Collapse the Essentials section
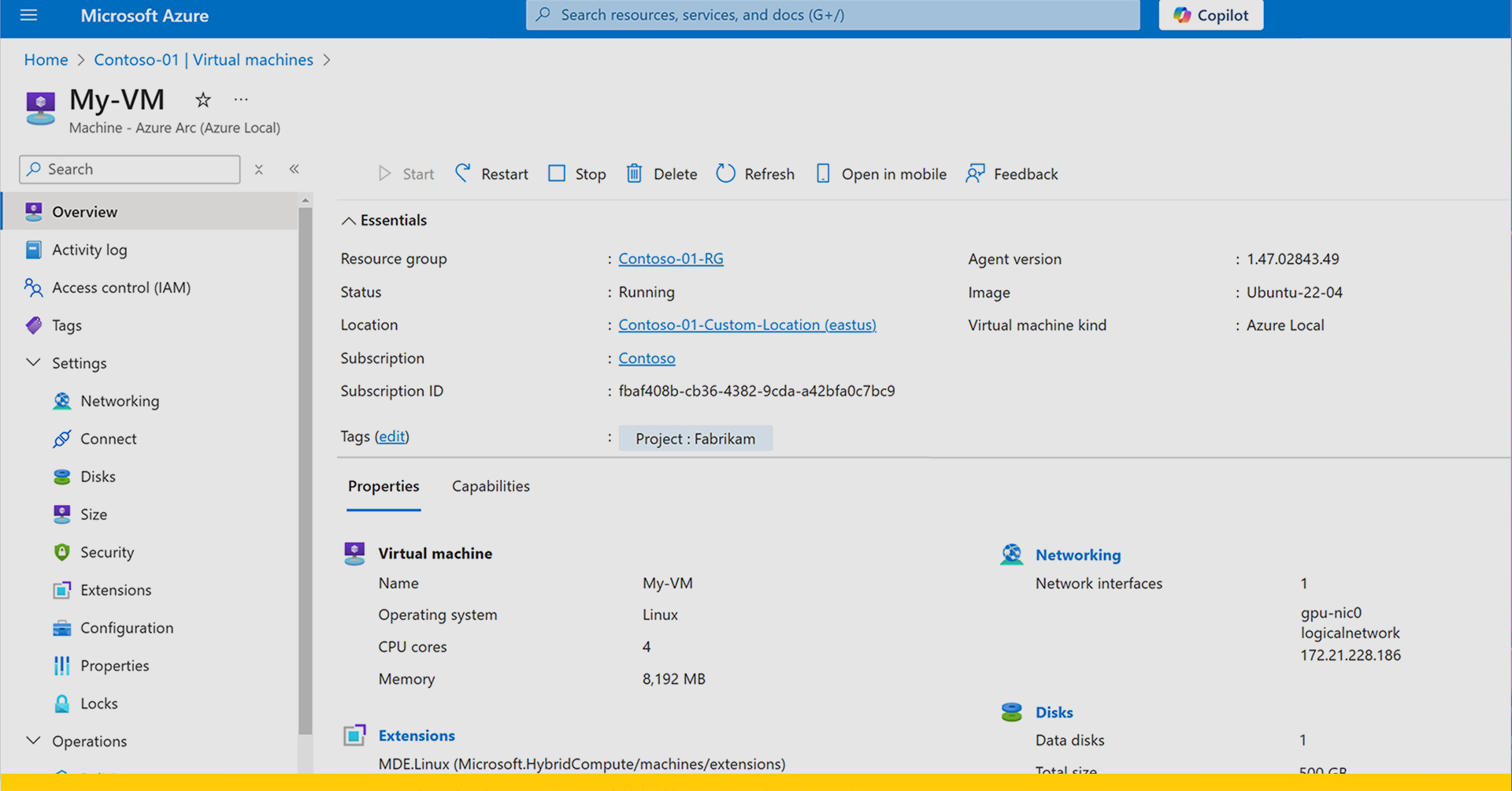 (x=348, y=221)
